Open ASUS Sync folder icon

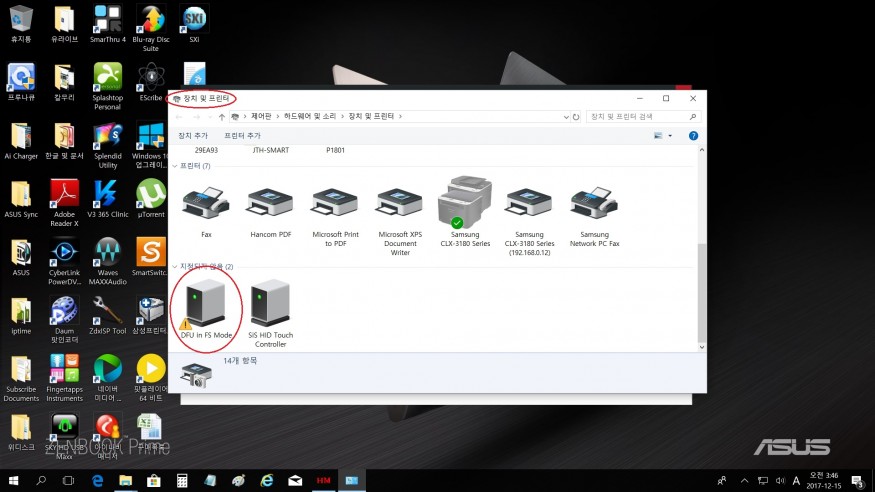[21, 199]
